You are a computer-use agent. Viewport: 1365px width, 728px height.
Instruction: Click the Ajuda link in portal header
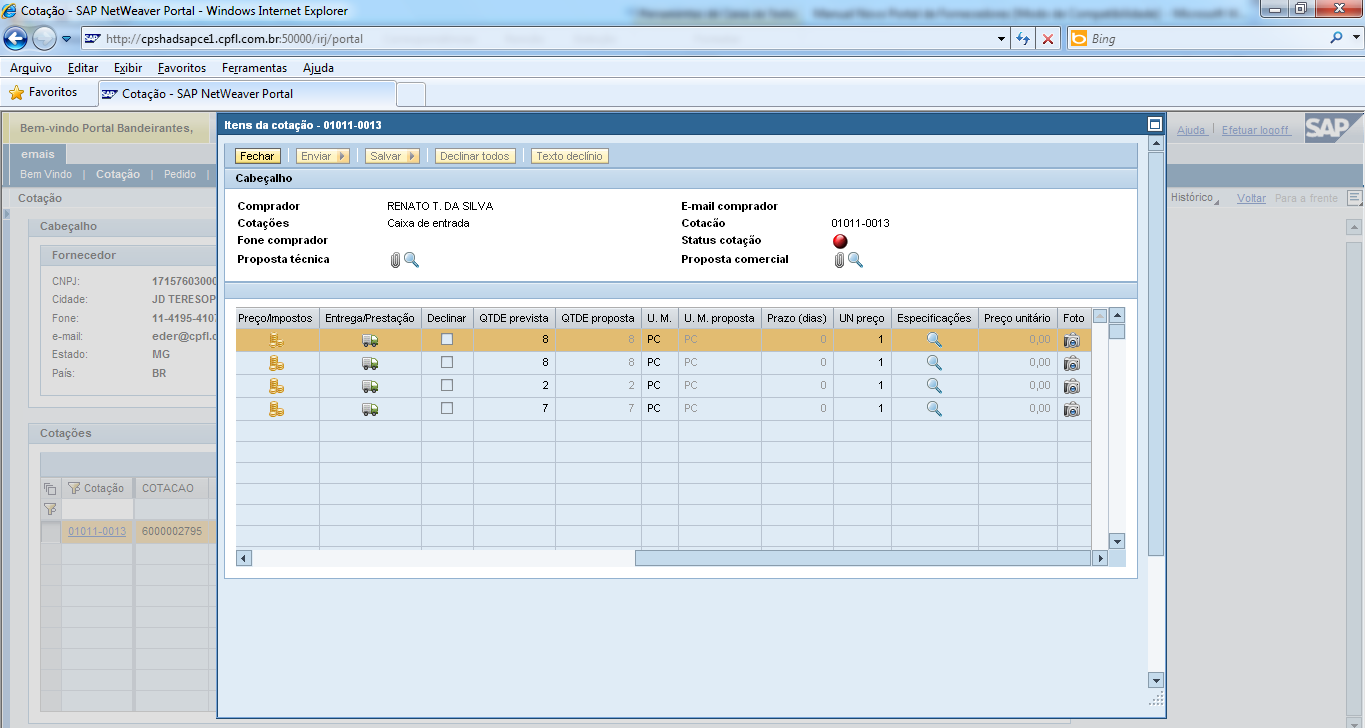[1191, 130]
